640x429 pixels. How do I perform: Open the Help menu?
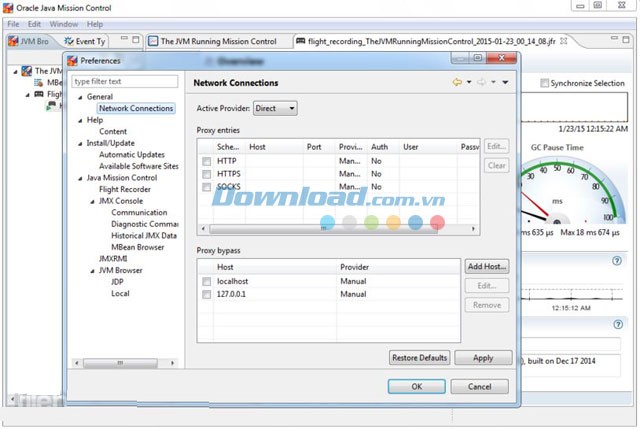pyautogui.click(x=95, y=23)
